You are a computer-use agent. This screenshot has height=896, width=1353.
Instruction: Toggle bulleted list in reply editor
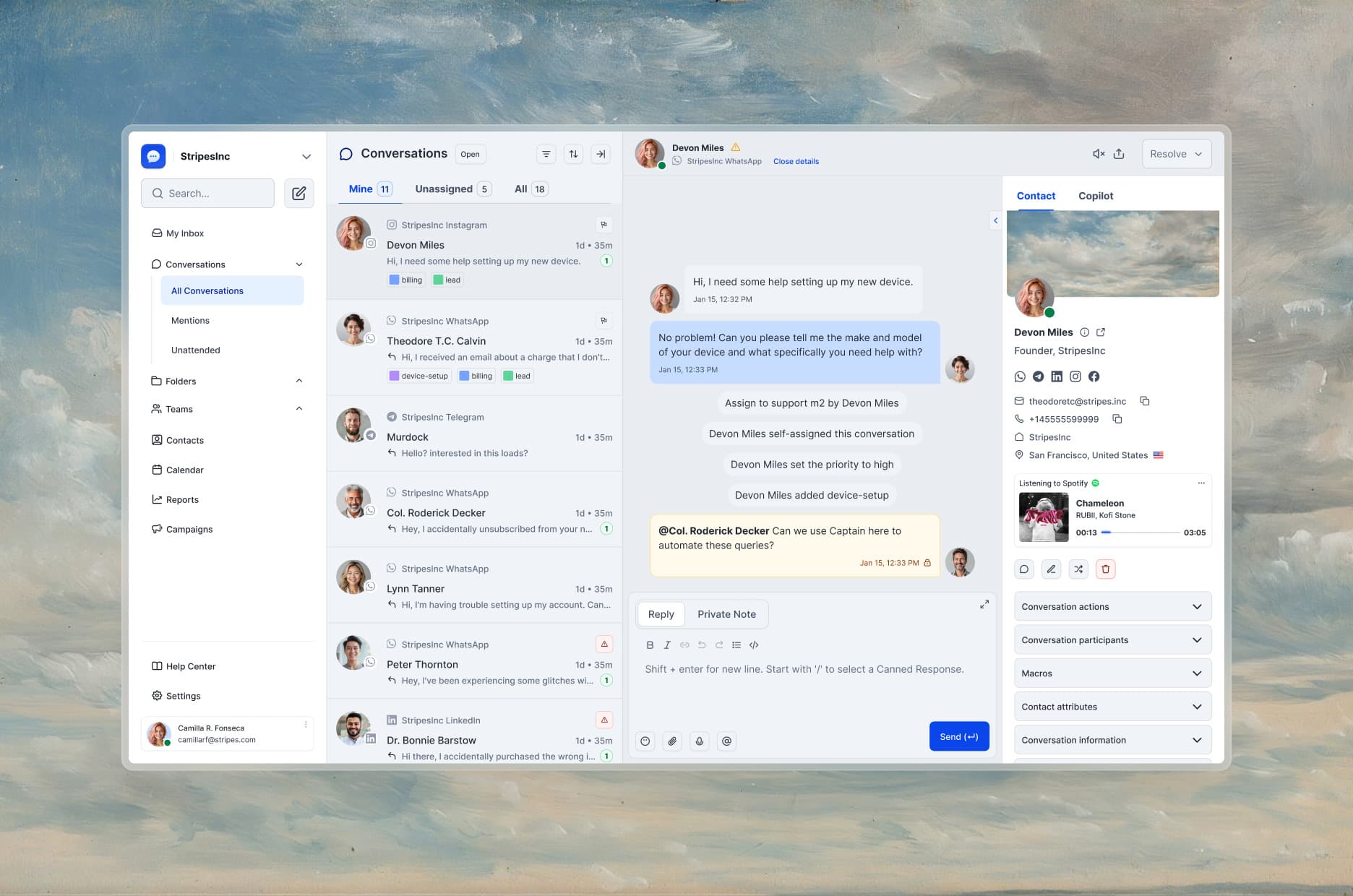coord(736,645)
